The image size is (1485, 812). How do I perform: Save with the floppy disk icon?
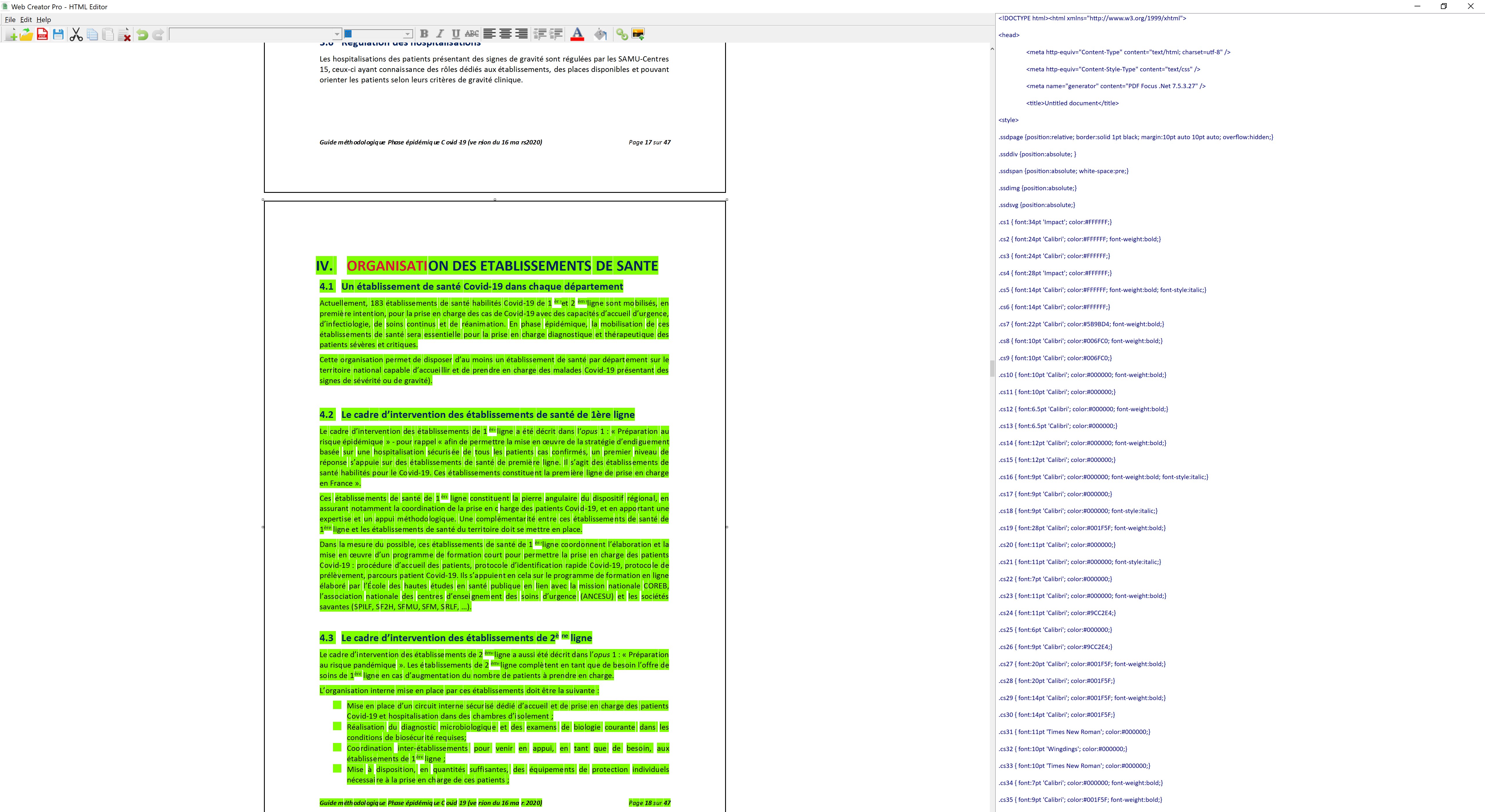tap(58, 35)
